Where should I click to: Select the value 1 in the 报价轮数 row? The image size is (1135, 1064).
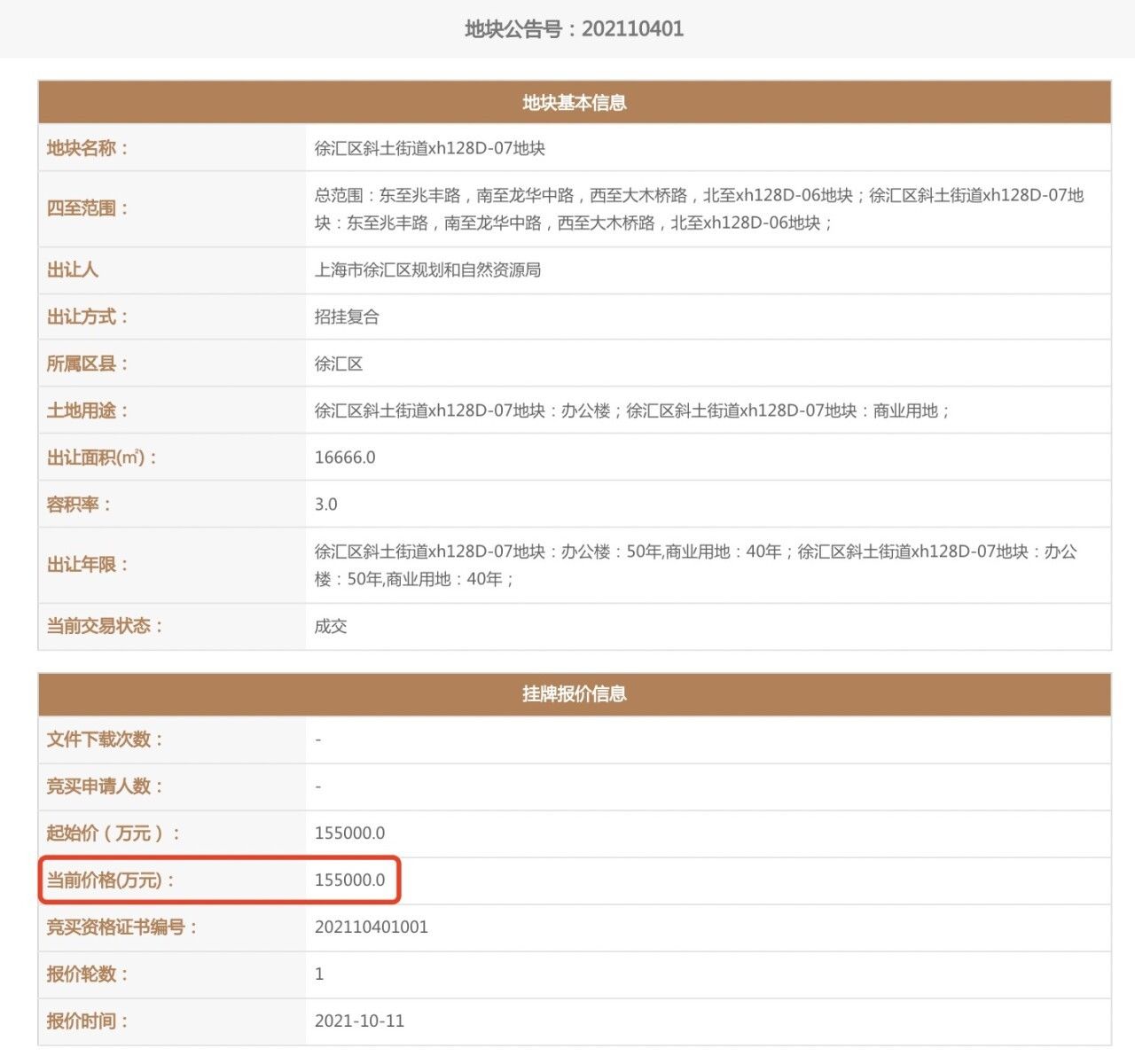pos(319,974)
